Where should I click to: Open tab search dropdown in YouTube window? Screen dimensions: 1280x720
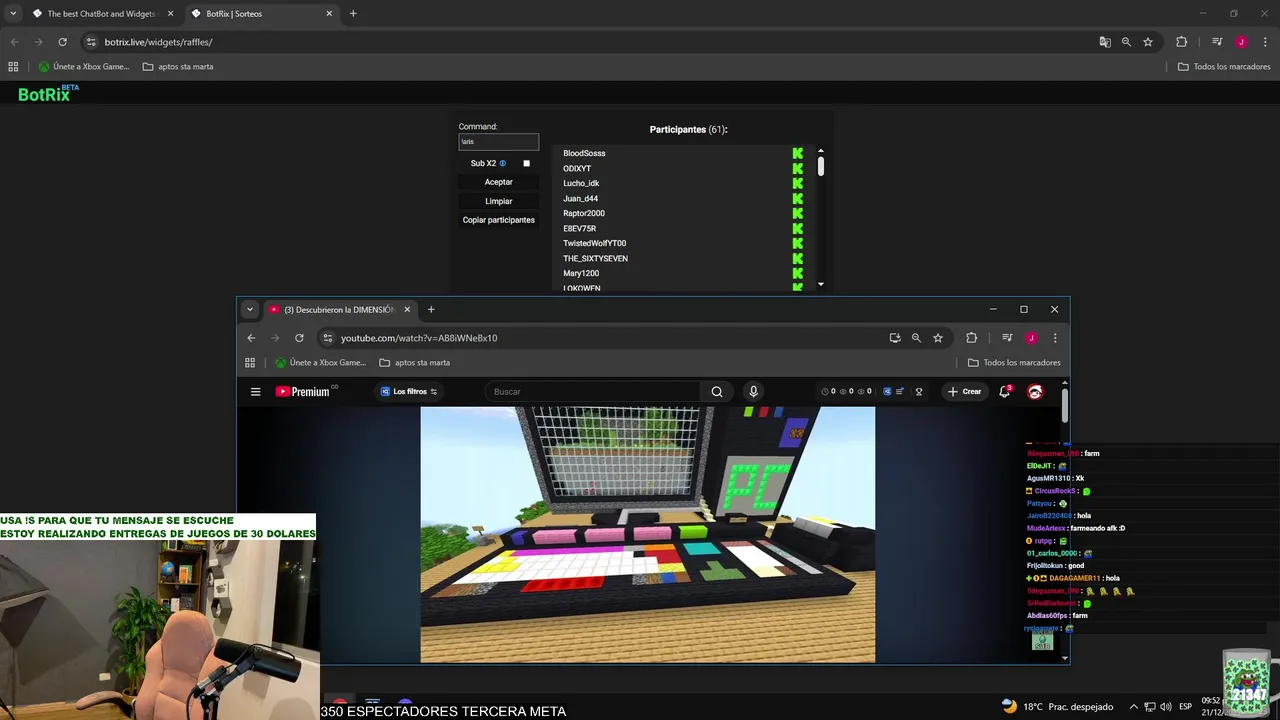coord(250,310)
